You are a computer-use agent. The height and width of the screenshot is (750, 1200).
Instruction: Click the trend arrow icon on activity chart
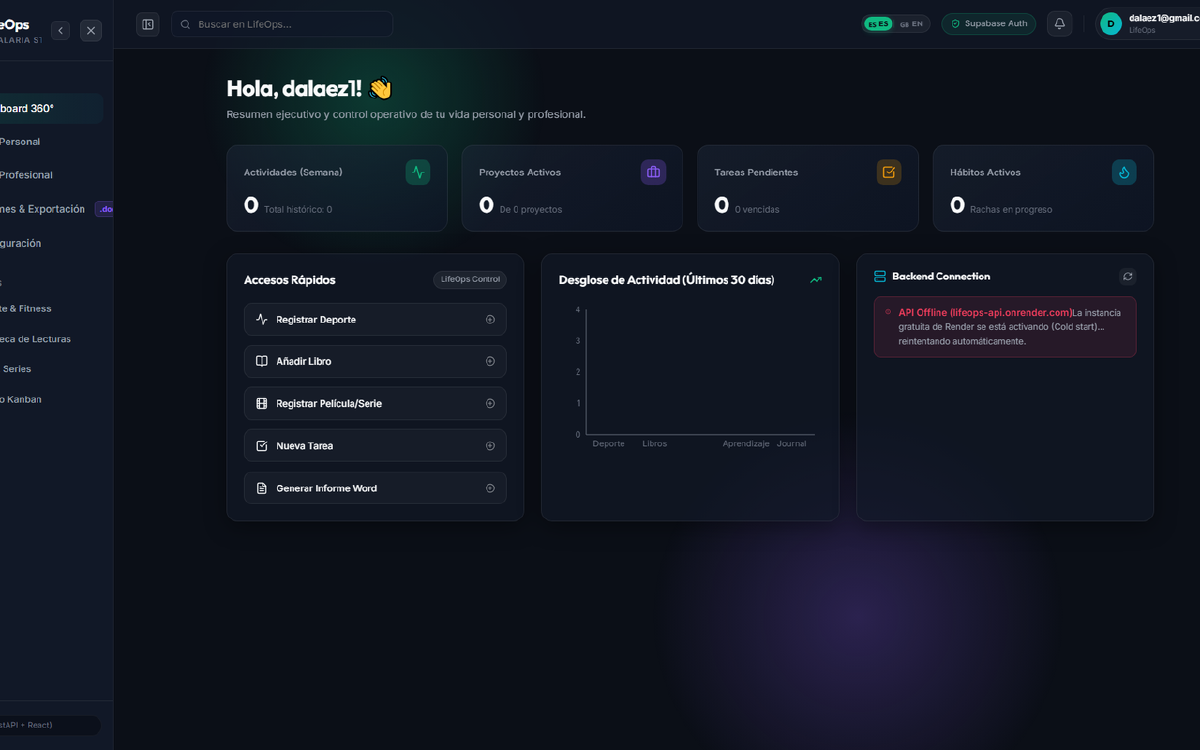(x=816, y=280)
